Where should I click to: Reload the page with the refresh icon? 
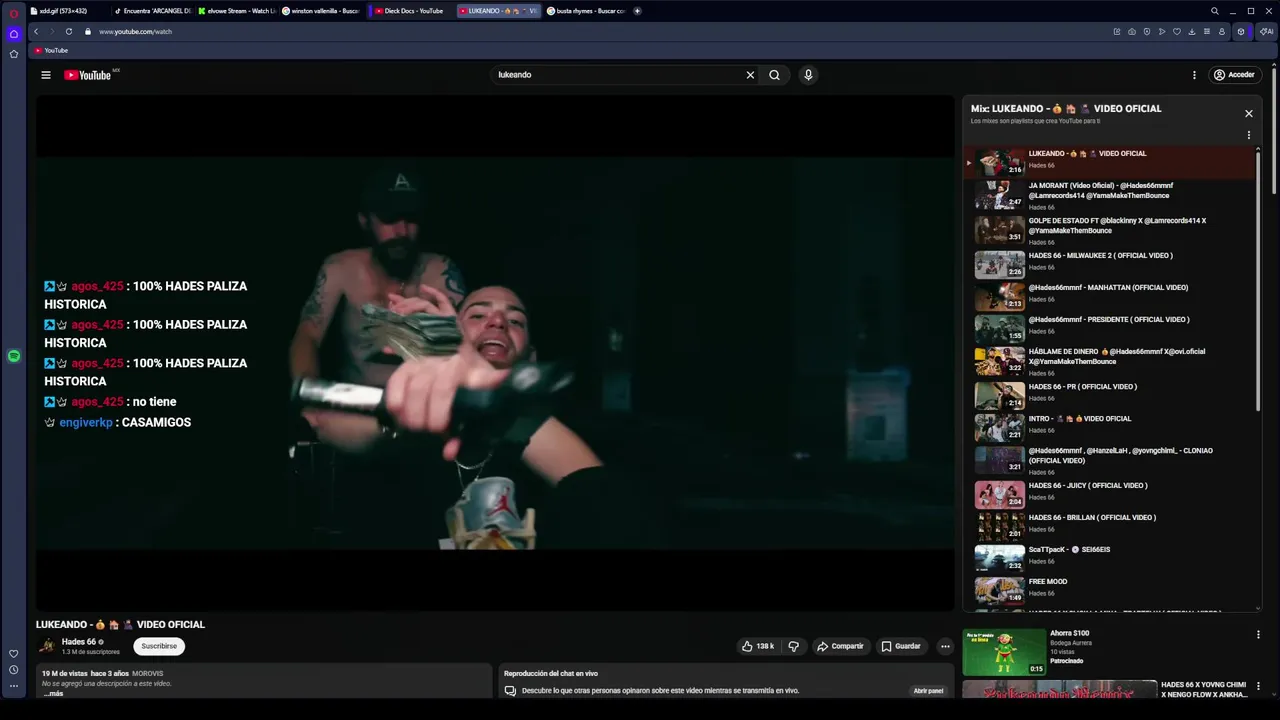coord(69,32)
